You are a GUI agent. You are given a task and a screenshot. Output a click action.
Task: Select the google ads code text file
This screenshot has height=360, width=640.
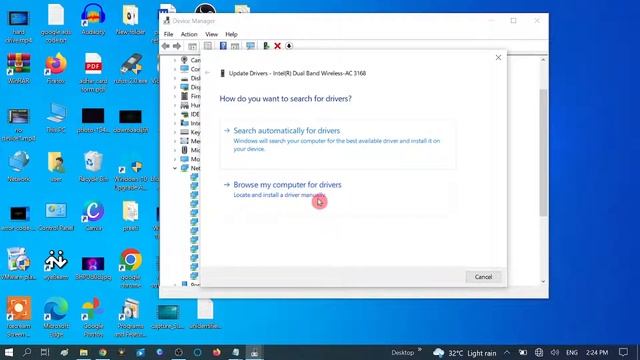56,23
